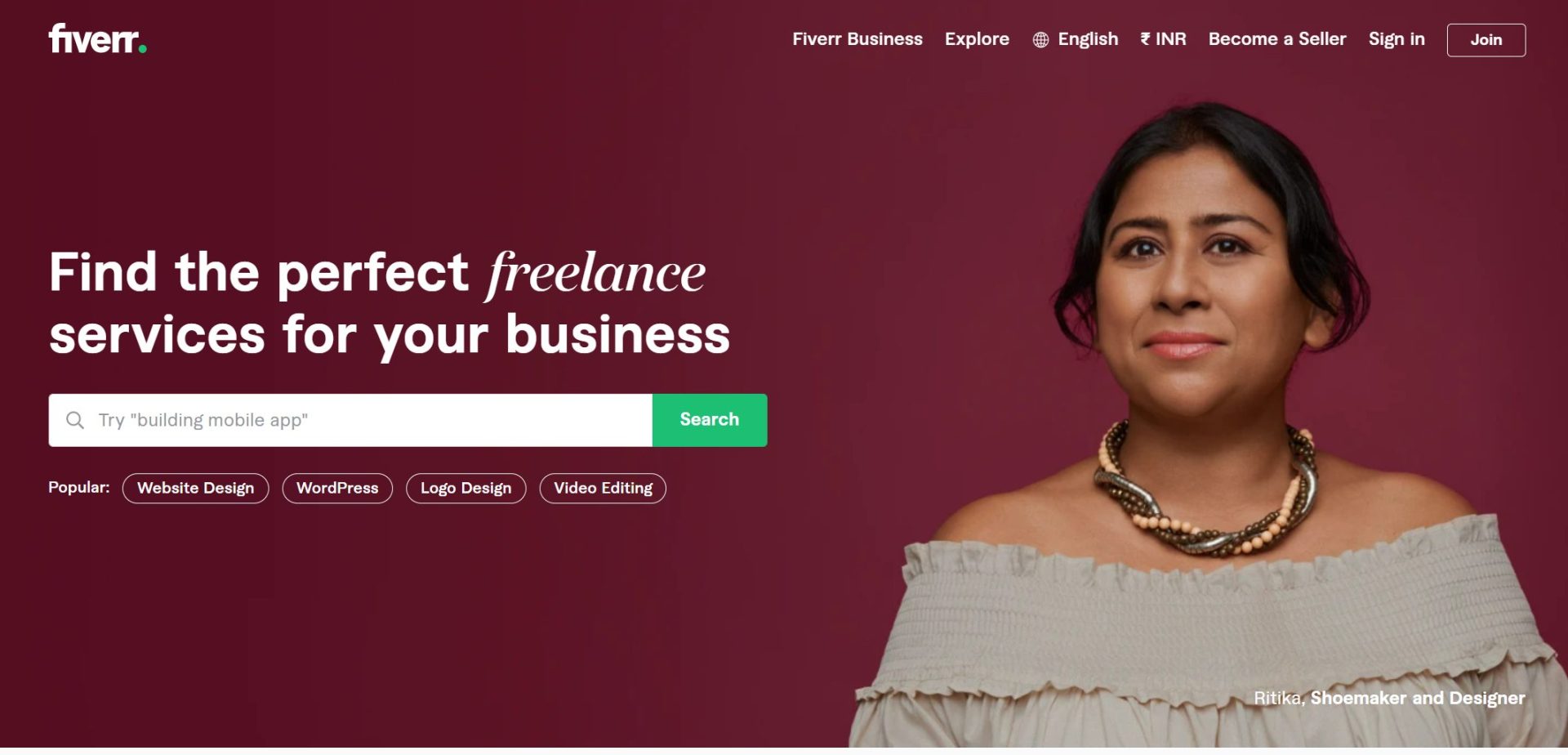Click Become a Seller link
The height and width of the screenshot is (755, 1568).
[x=1277, y=39]
